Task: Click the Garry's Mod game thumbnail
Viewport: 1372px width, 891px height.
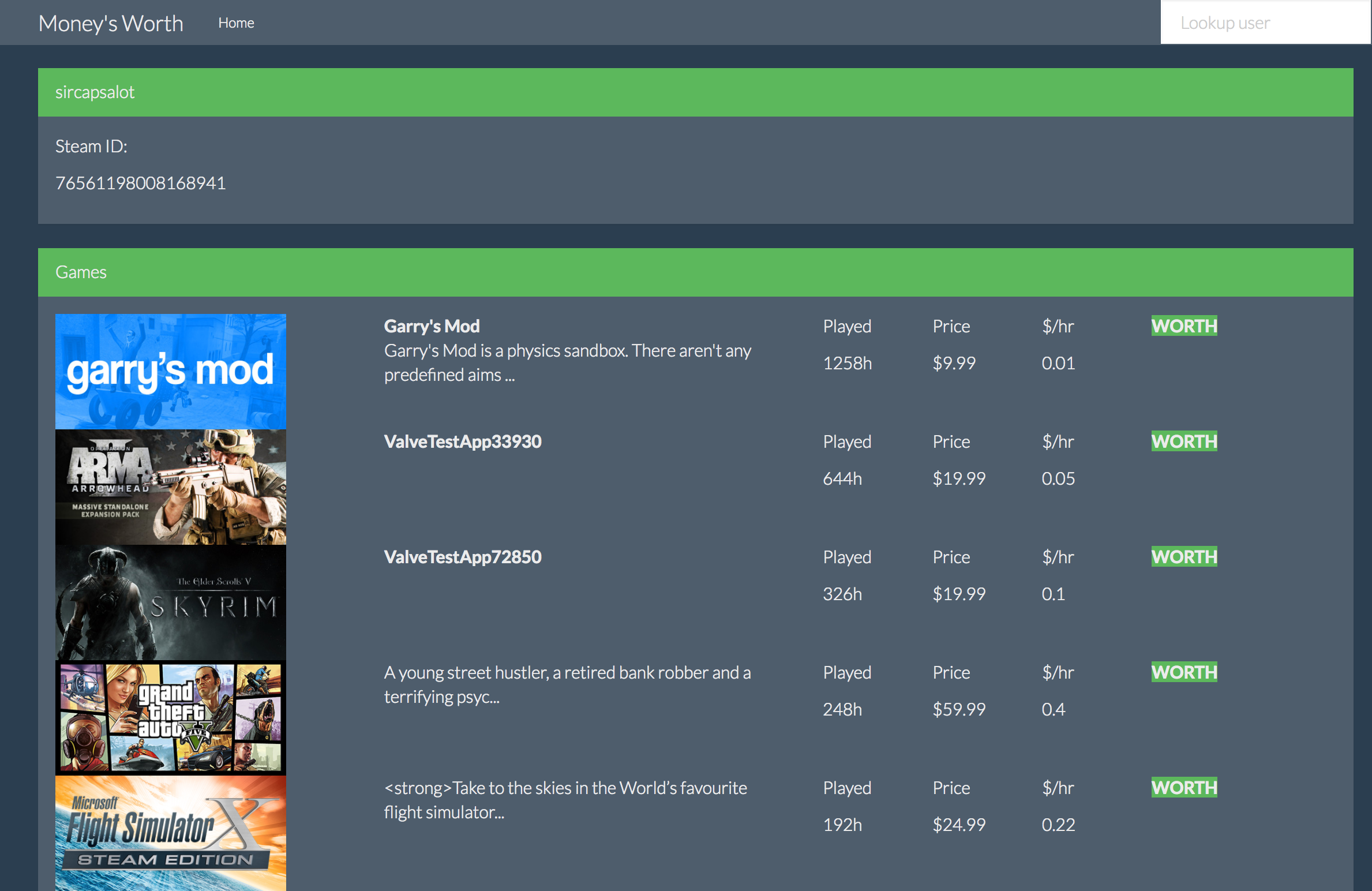Action: [170, 371]
